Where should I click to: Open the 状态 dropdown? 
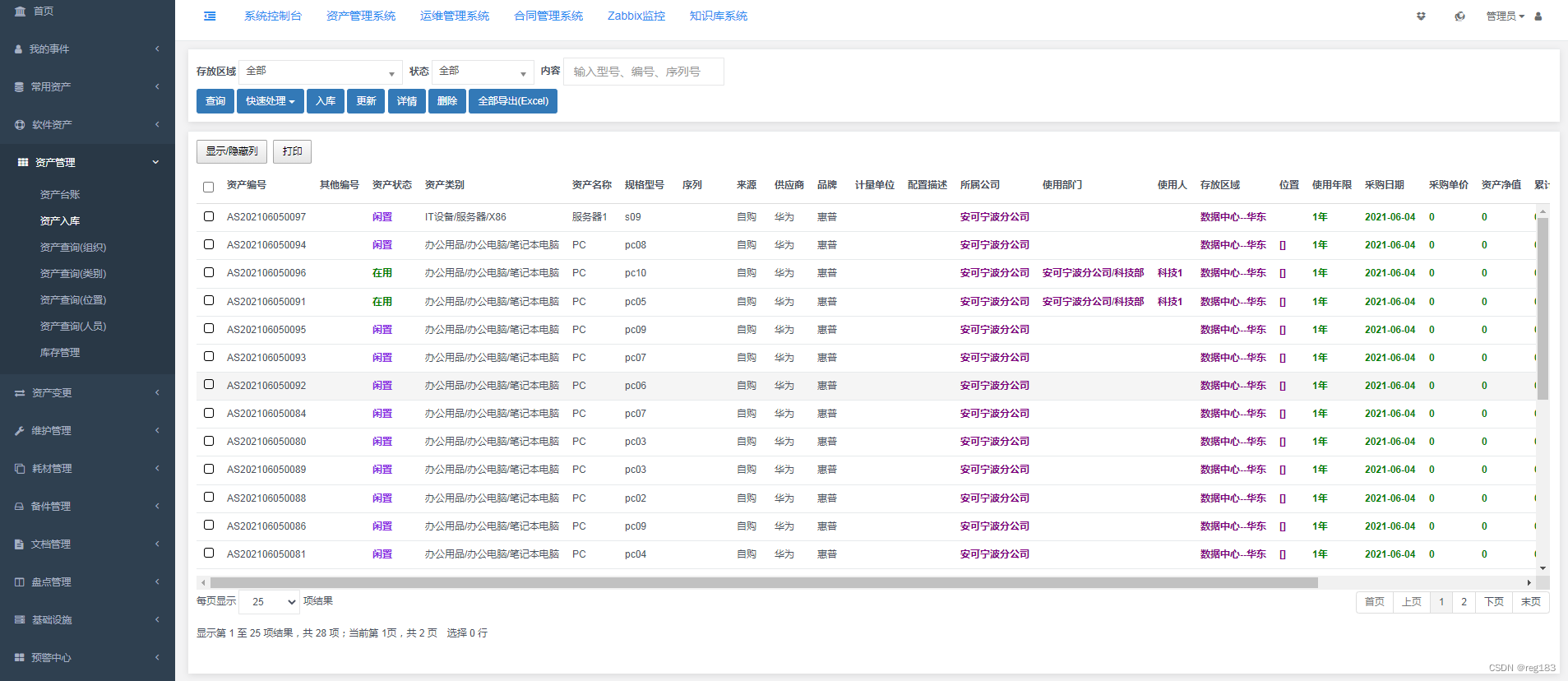483,72
